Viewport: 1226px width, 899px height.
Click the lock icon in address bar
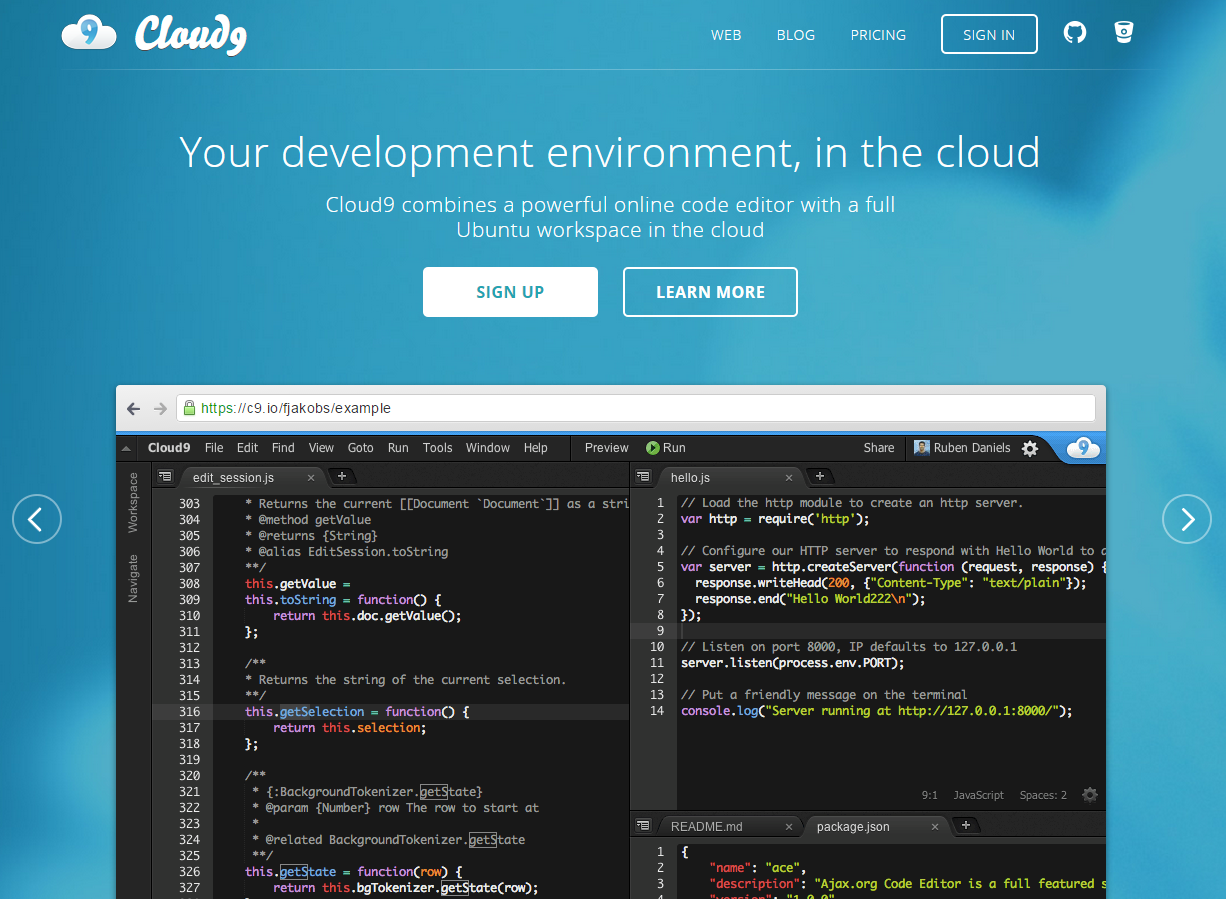(x=189, y=408)
